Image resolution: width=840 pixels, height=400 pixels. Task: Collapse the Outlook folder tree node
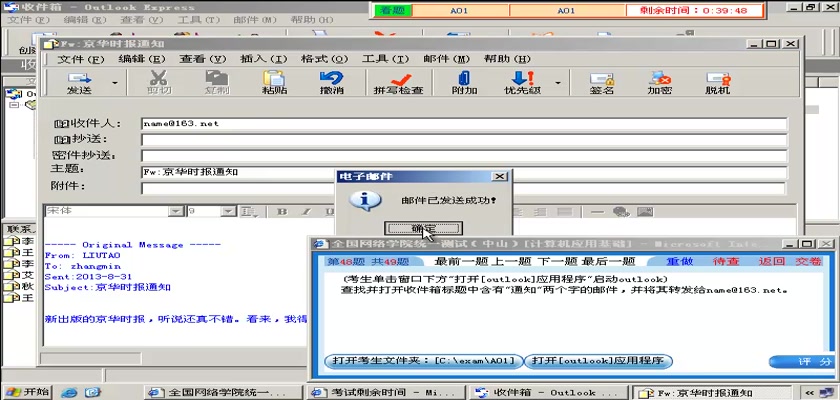pos(14,105)
